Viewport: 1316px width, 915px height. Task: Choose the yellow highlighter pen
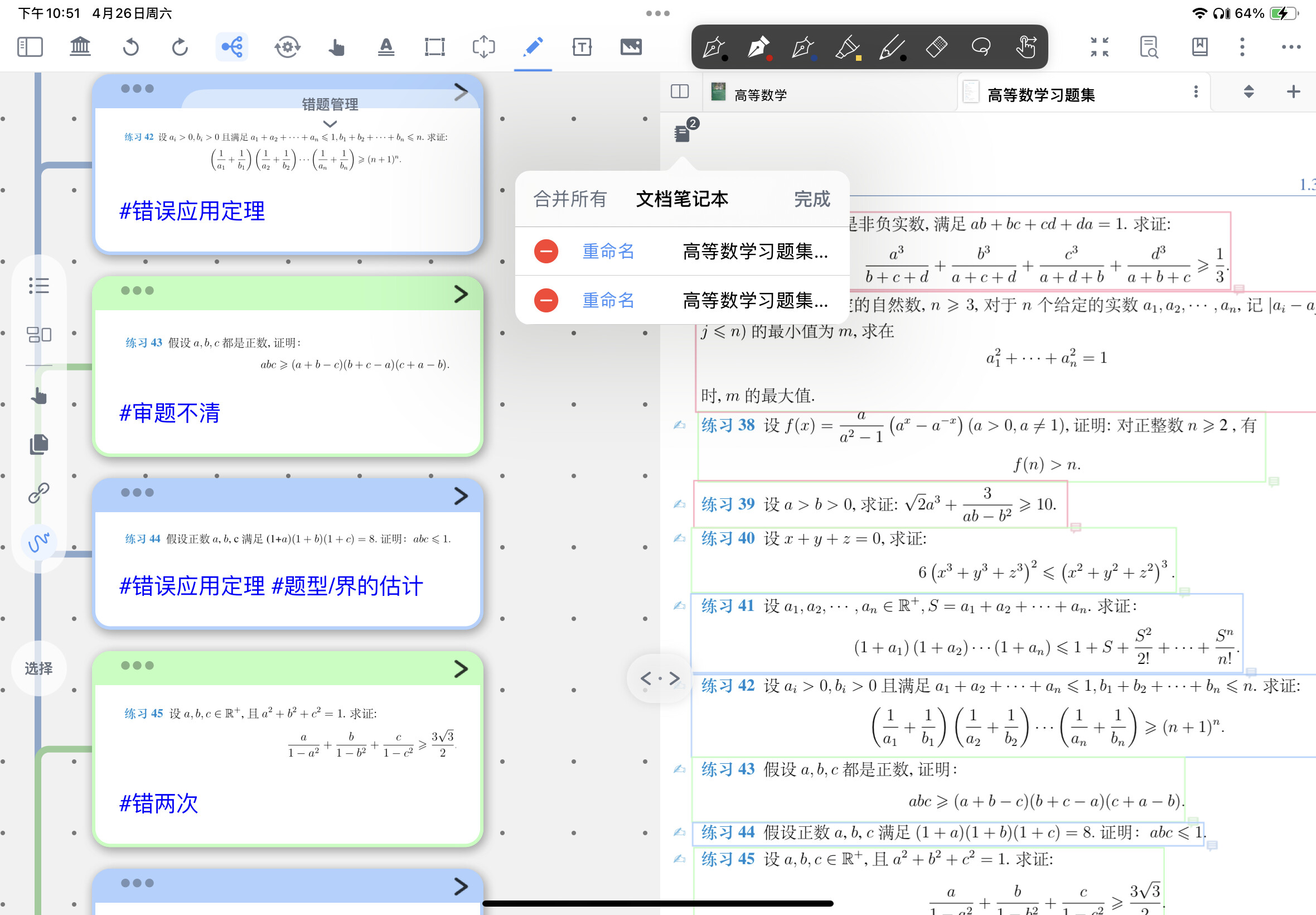[x=848, y=47]
